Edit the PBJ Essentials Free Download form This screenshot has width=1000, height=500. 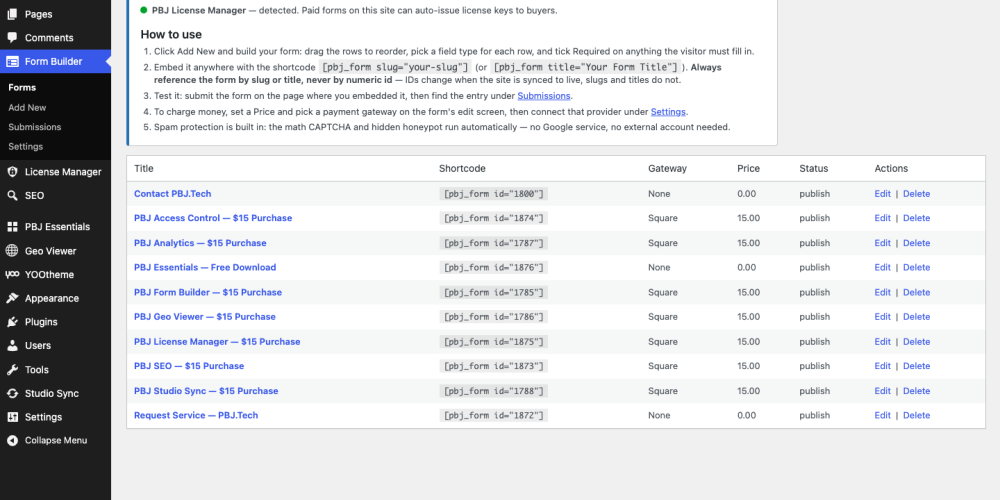click(x=882, y=267)
